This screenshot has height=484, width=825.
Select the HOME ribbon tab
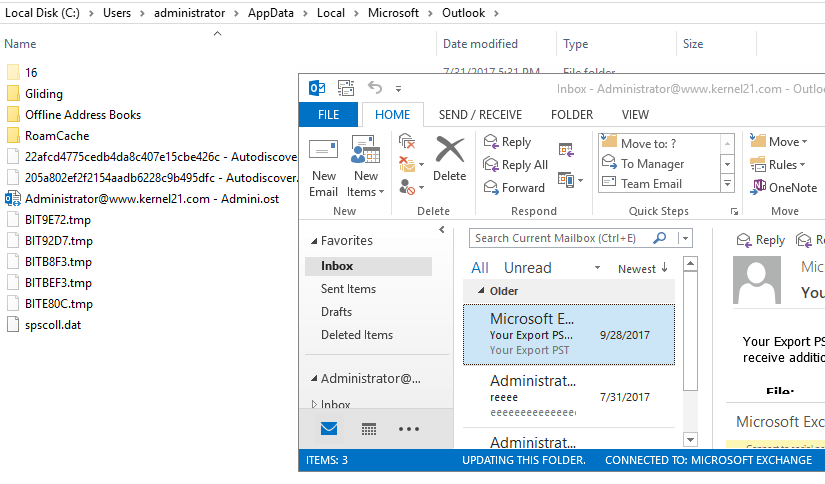coord(393,115)
